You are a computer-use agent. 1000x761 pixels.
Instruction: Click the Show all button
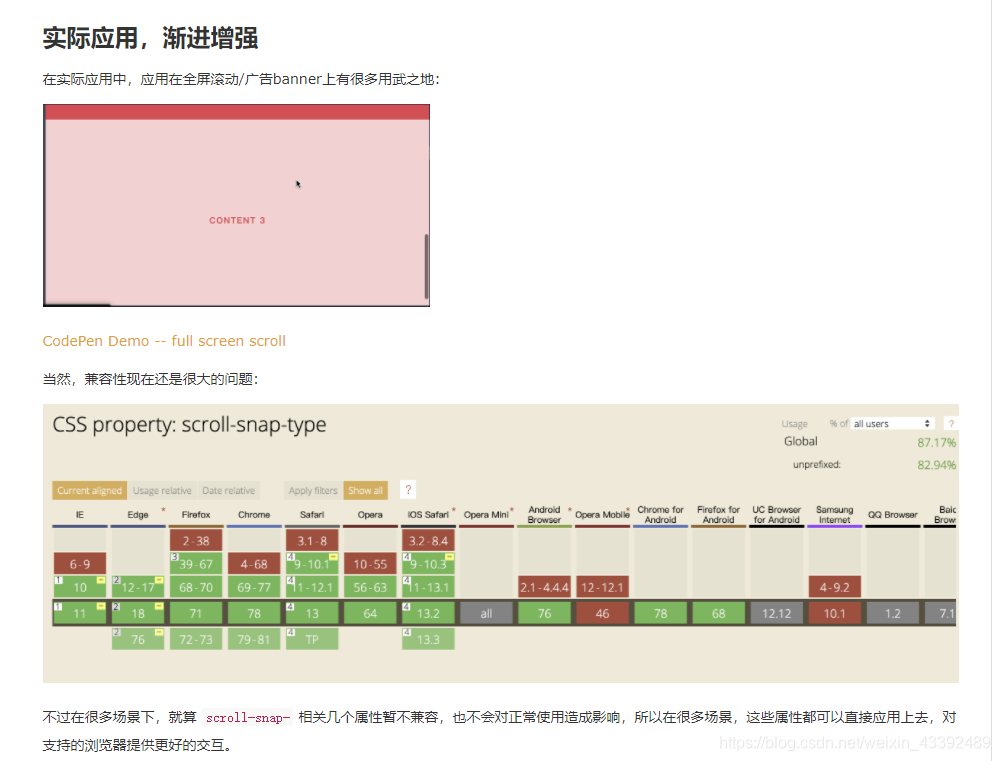(367, 490)
